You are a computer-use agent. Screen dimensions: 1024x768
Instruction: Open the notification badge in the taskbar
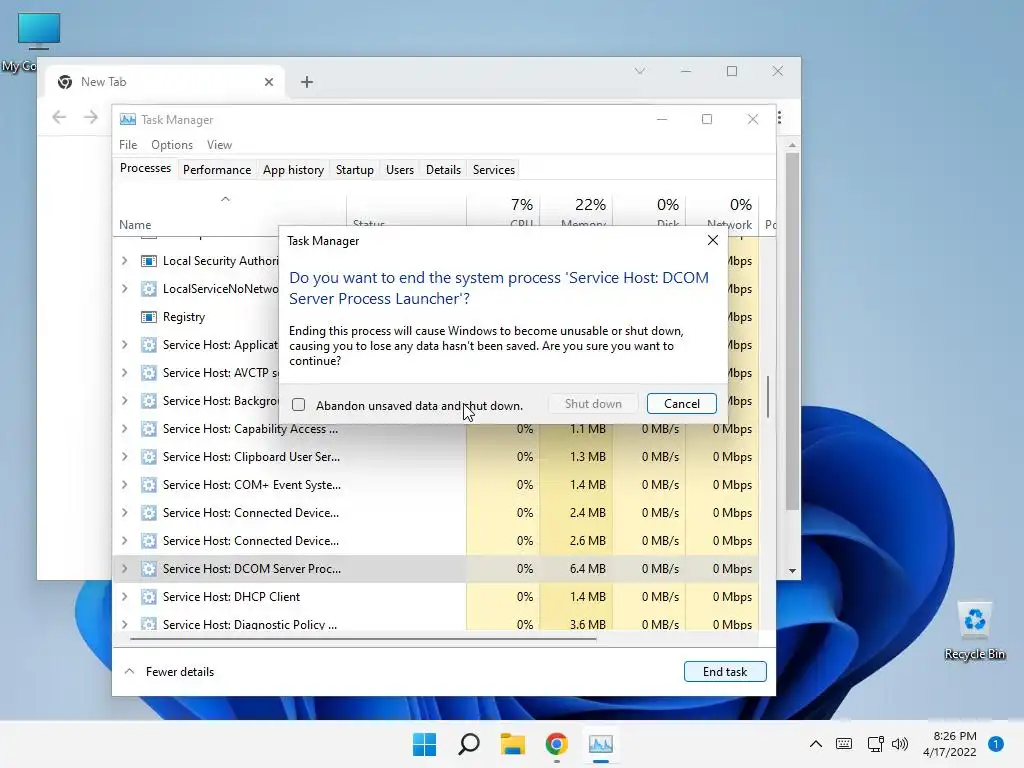(996, 744)
